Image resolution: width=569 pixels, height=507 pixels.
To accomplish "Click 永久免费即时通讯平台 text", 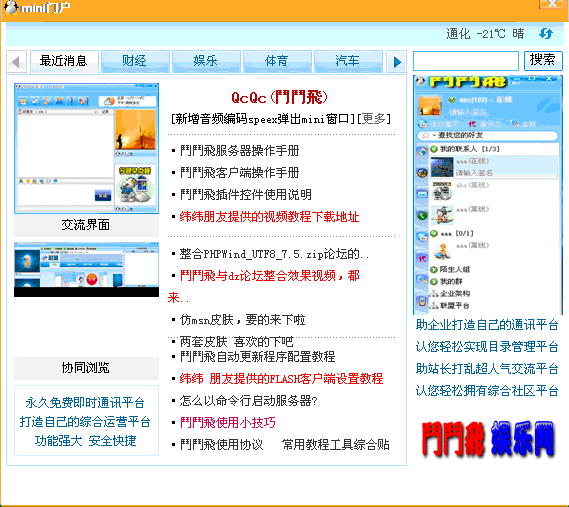I will click(85, 403).
